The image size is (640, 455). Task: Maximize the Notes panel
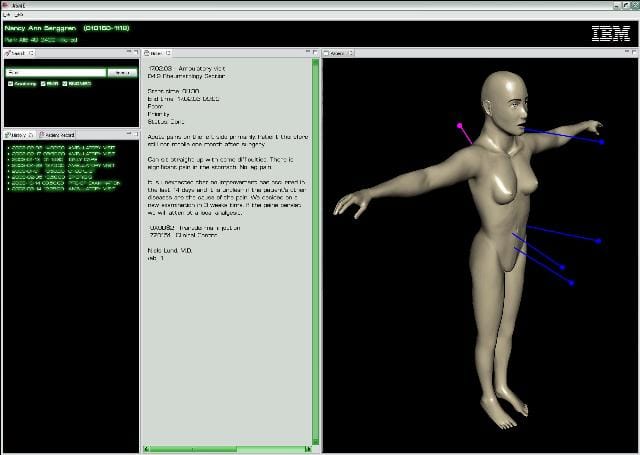[x=315, y=52]
